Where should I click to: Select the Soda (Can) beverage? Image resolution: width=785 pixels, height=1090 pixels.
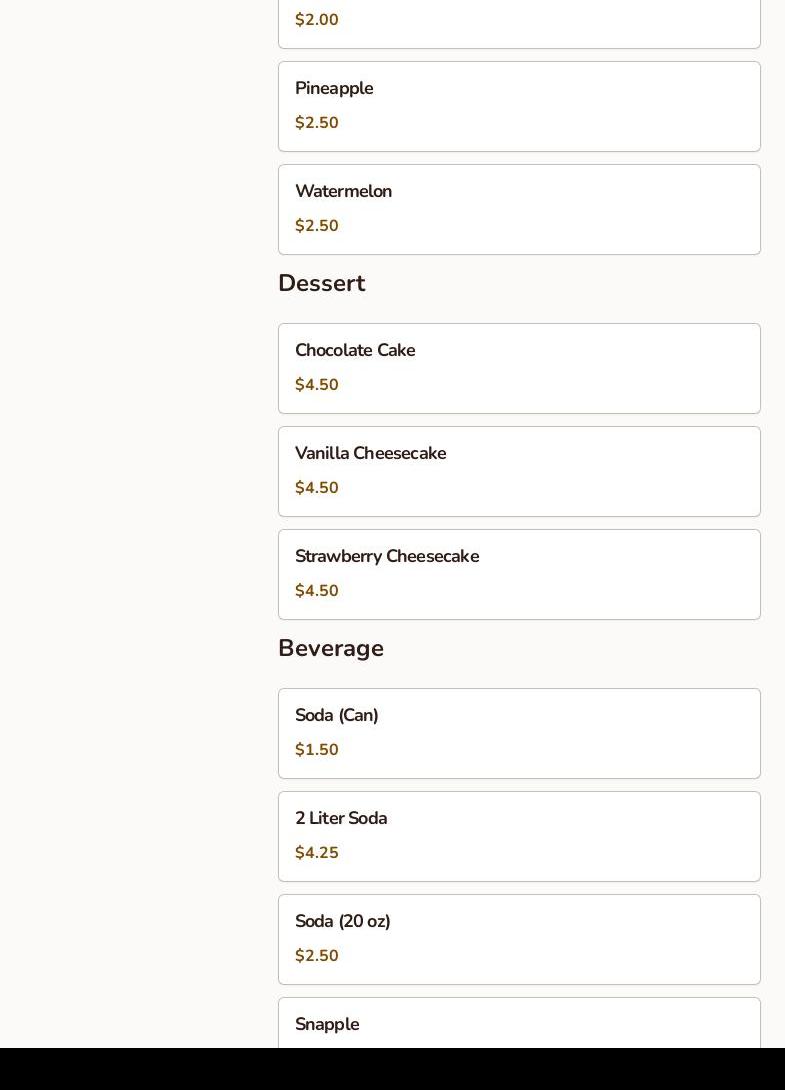click(x=337, y=716)
